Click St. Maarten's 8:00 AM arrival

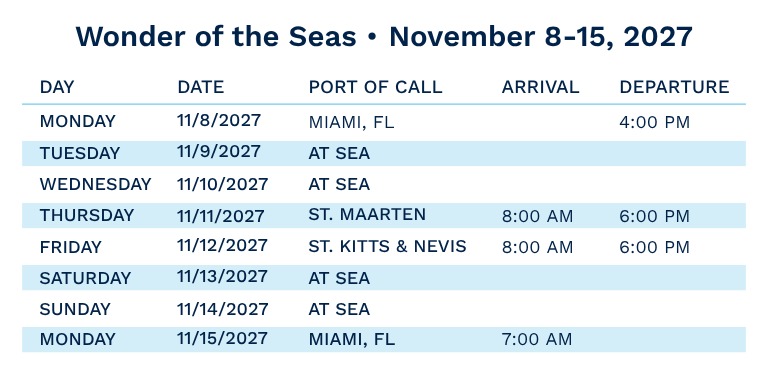[537, 216]
